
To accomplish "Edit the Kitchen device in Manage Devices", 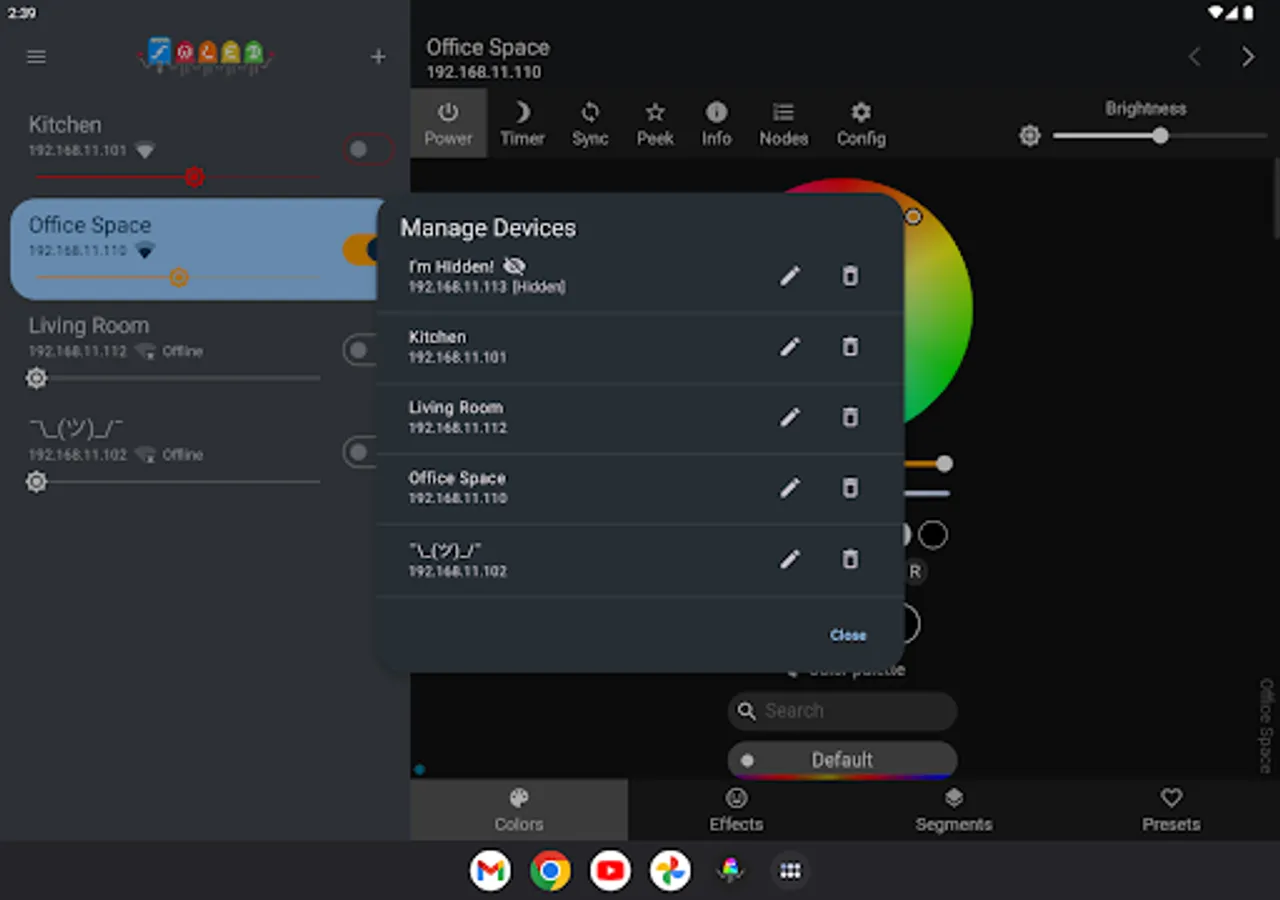I will 790,347.
